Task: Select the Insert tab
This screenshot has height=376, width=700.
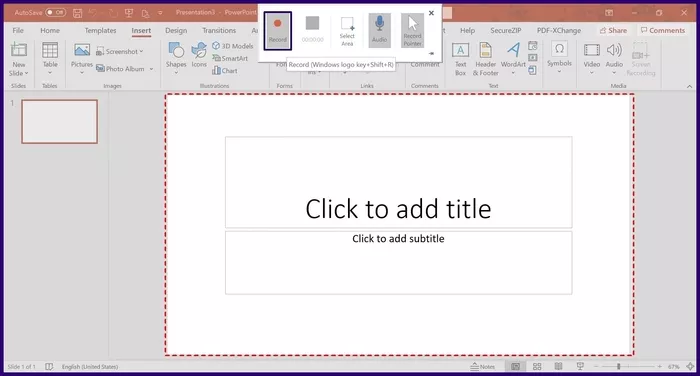Action: pyautogui.click(x=141, y=30)
